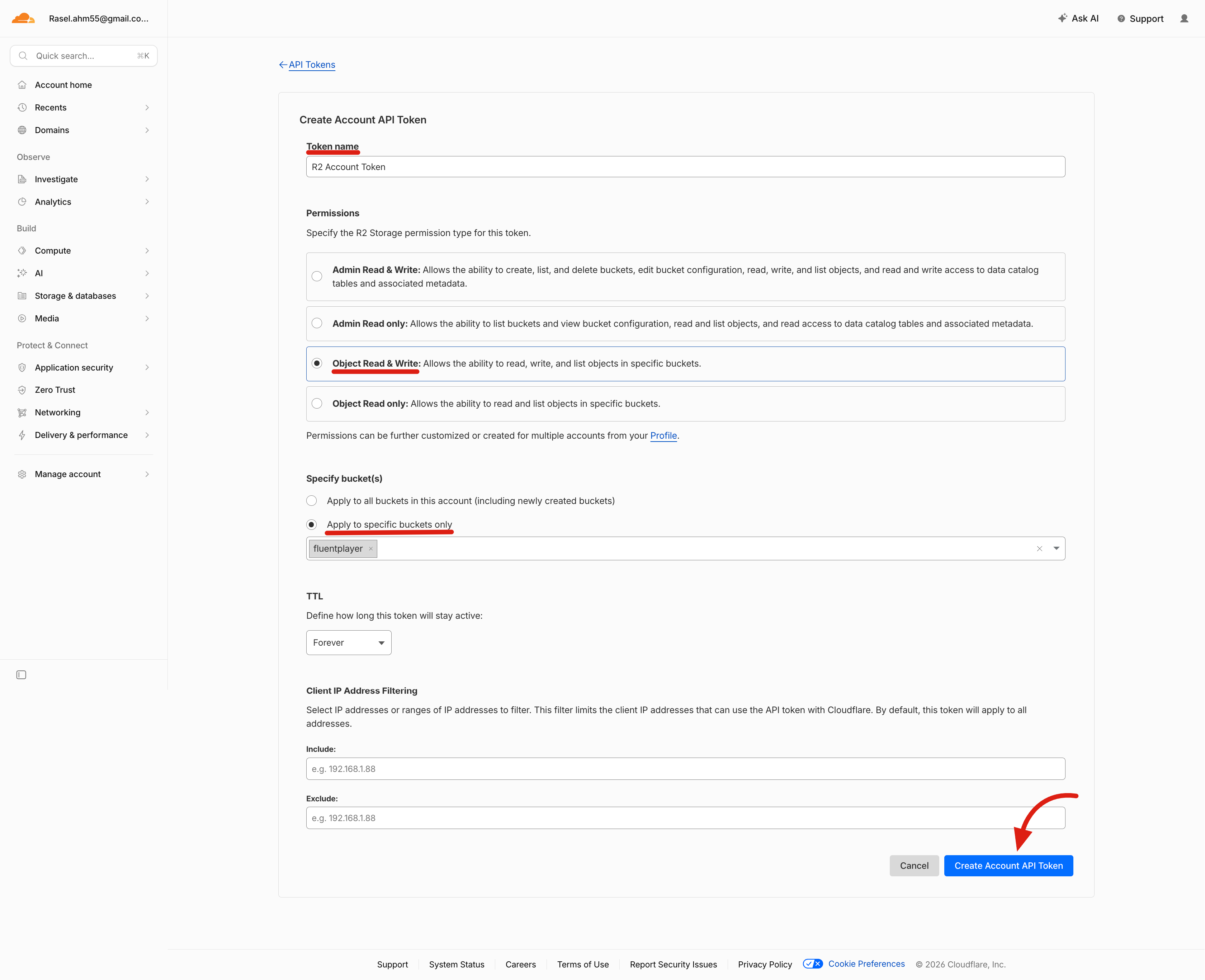The image size is (1205, 980).
Task: Click the Storage & databases icon
Action: point(22,296)
